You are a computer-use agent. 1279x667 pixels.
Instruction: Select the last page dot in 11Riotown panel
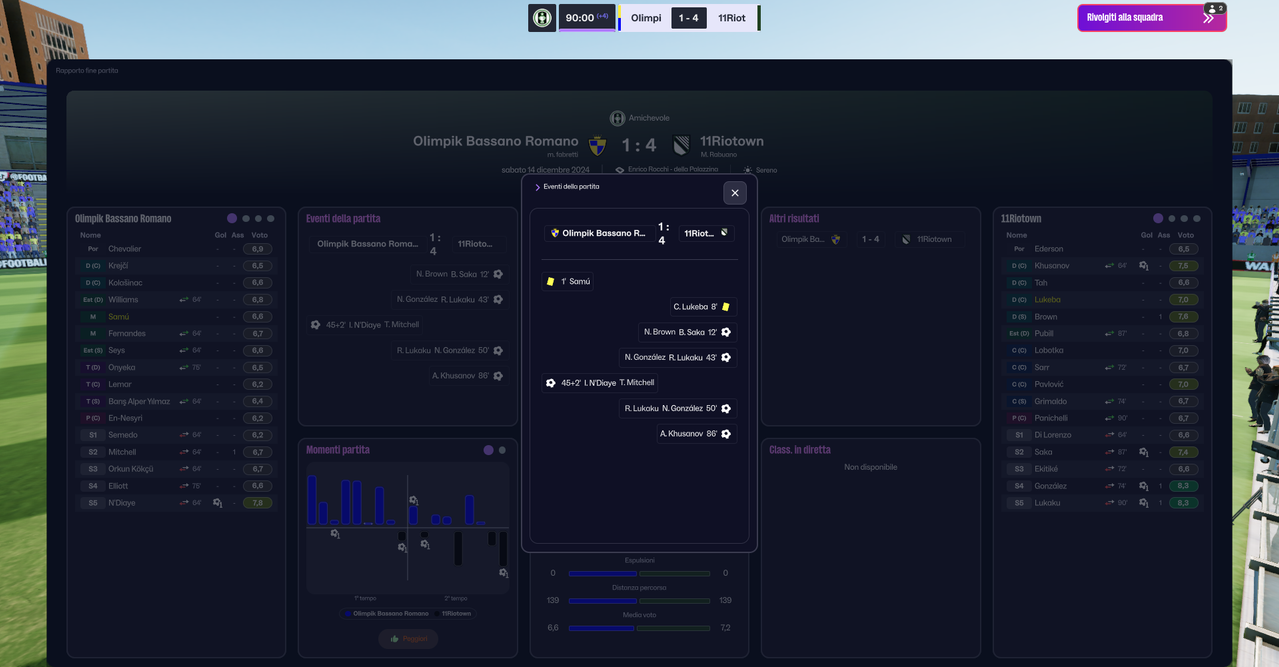[1196, 218]
